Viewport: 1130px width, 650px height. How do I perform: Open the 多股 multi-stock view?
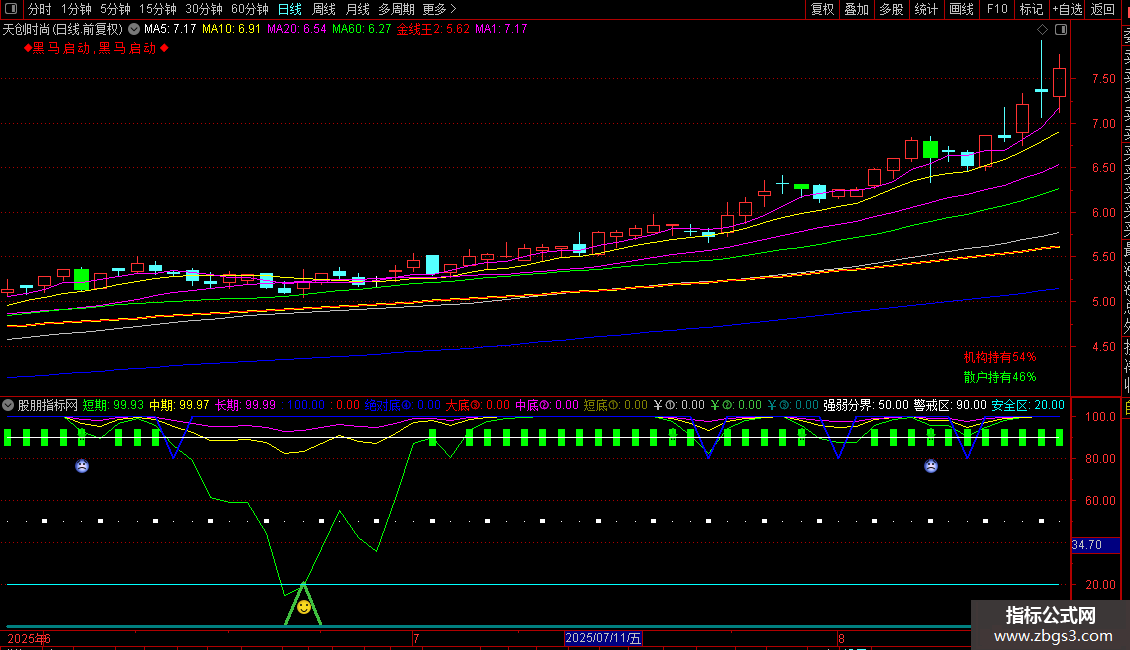pos(891,9)
